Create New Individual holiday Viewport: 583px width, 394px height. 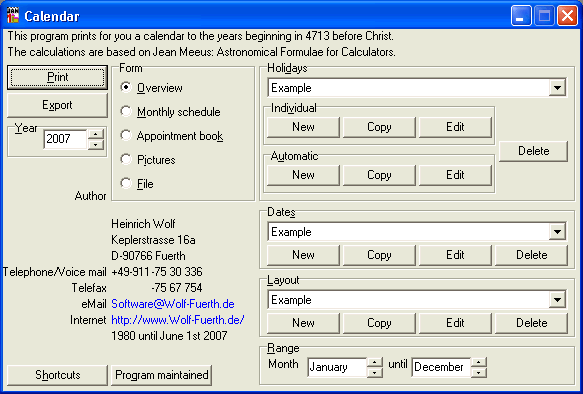click(x=303, y=127)
